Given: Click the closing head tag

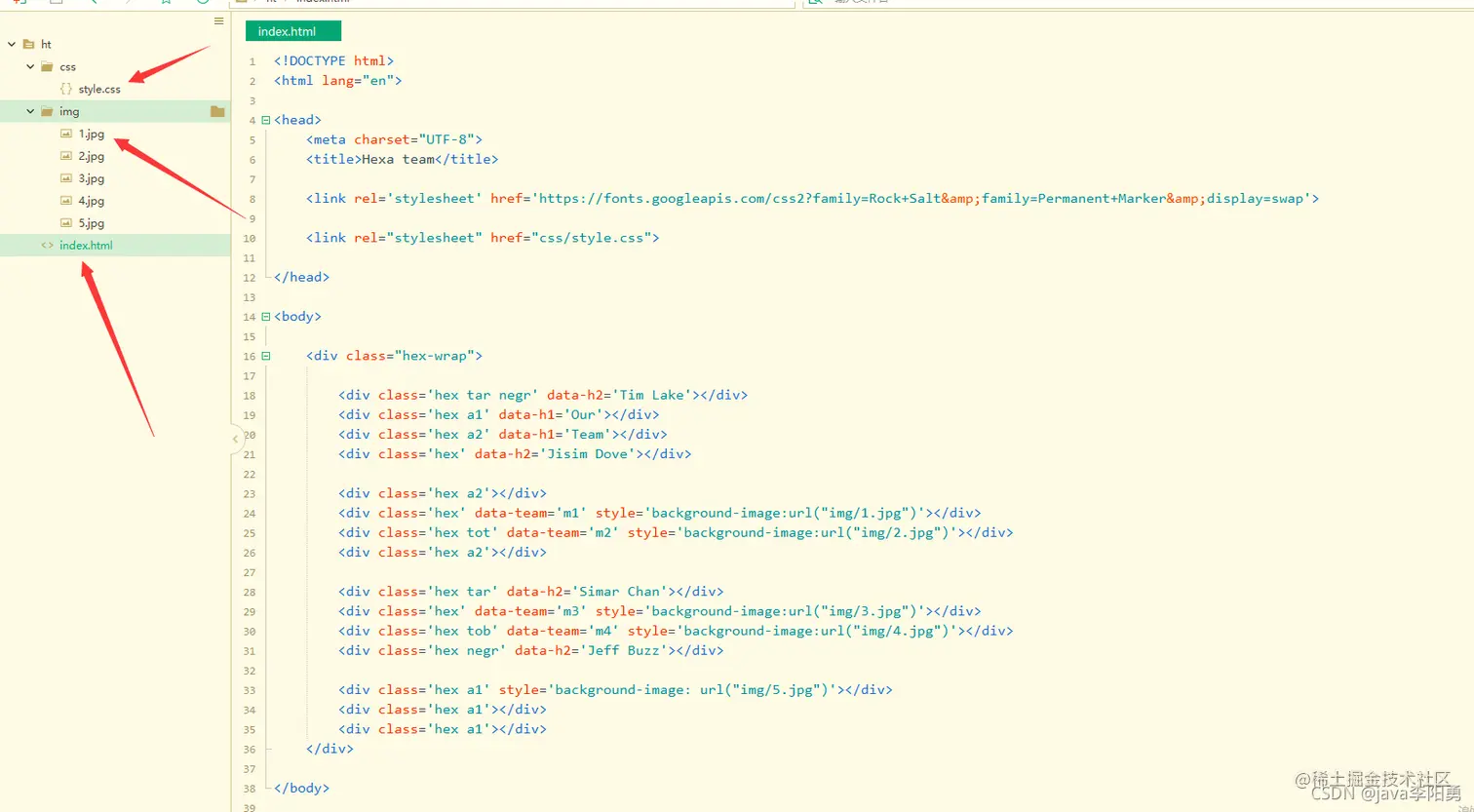Looking at the screenshot, I should tap(302, 277).
